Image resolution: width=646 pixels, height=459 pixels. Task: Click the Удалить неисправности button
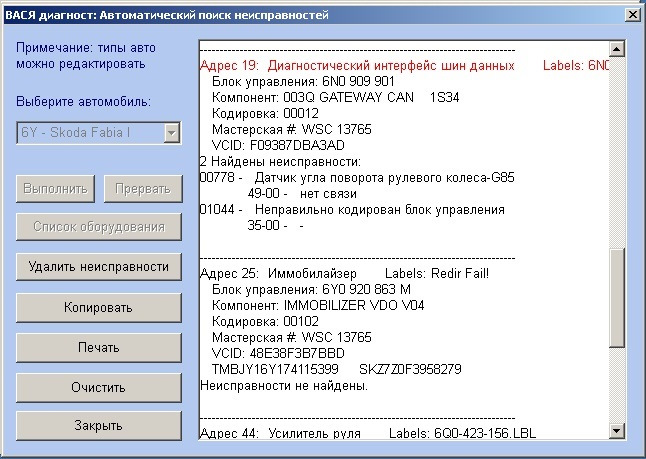click(x=98, y=267)
